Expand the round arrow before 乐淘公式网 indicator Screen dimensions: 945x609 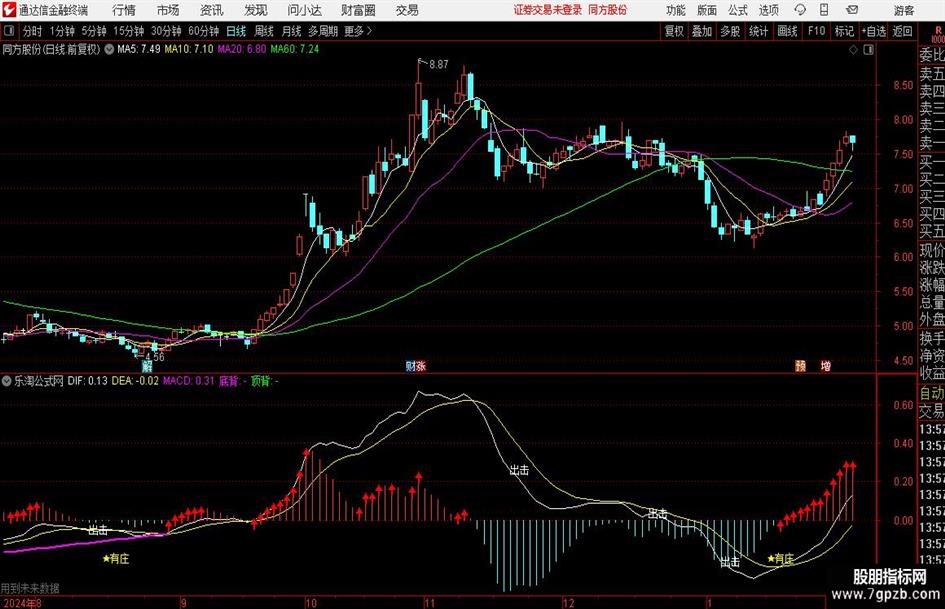[x=7, y=381]
